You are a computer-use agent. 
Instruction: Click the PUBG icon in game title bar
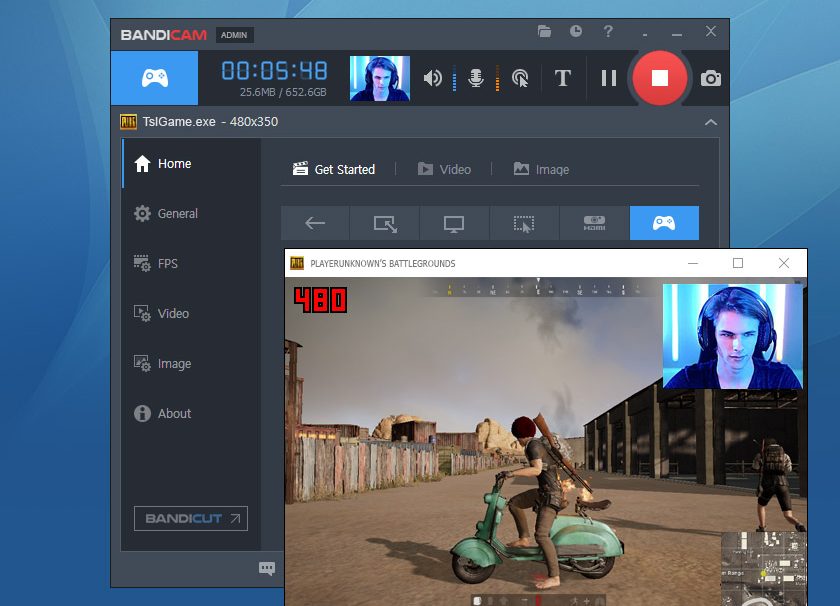[x=297, y=263]
